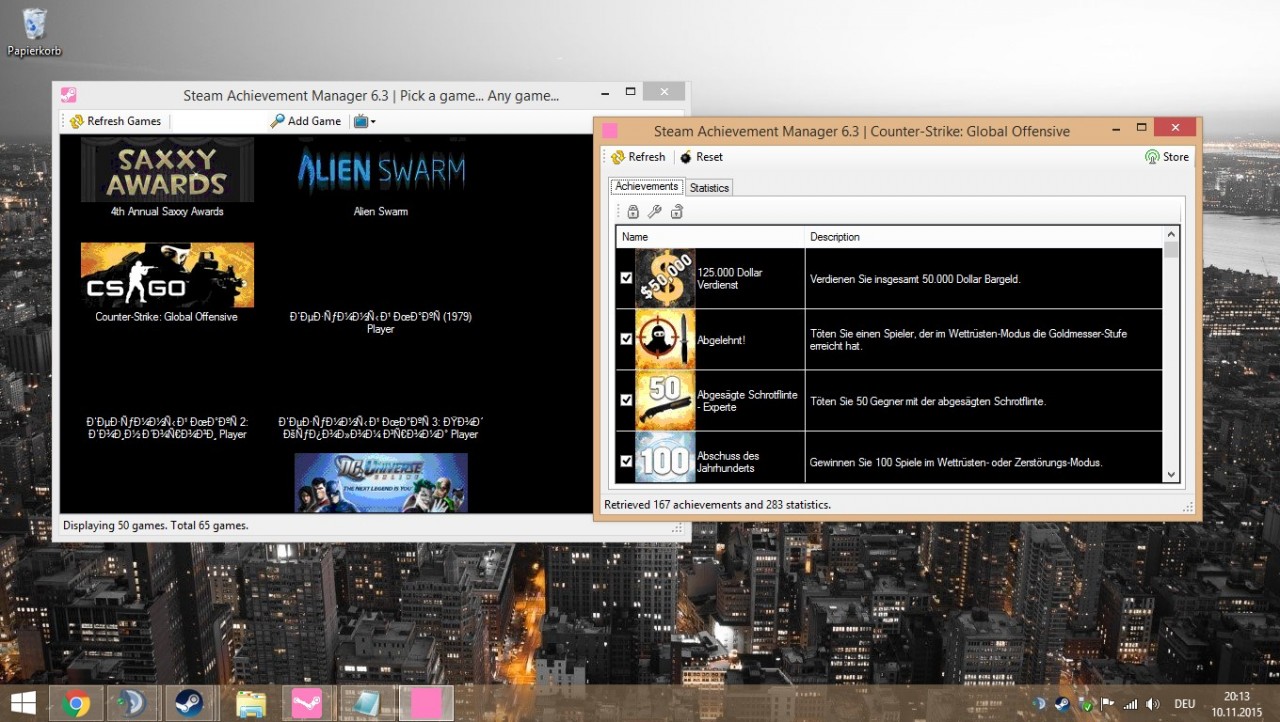Click the scroll down arrow of the achievements list

1171,476
